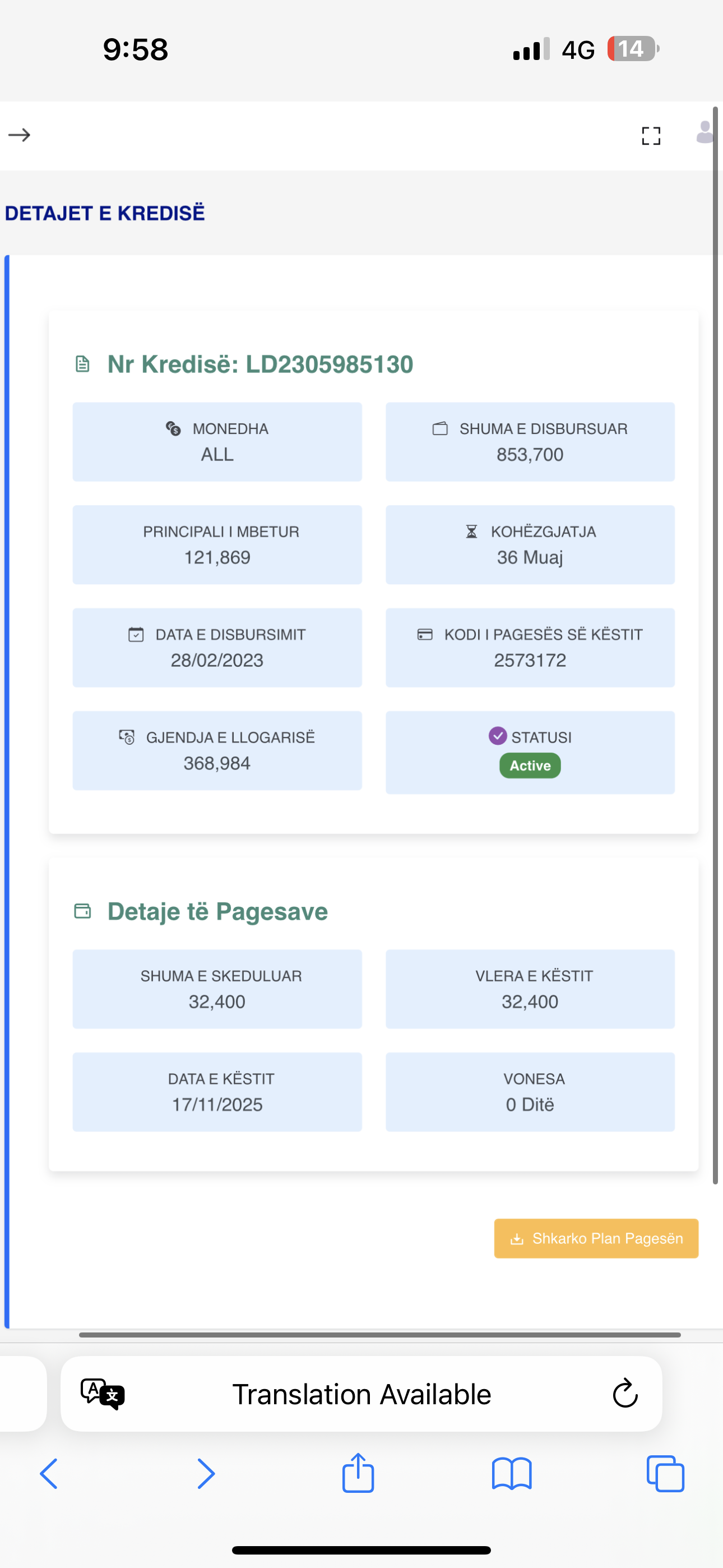Screen dimensions: 723x1568
Task: Click the Detaje të Pagesave wallet icon
Action: (x=82, y=911)
